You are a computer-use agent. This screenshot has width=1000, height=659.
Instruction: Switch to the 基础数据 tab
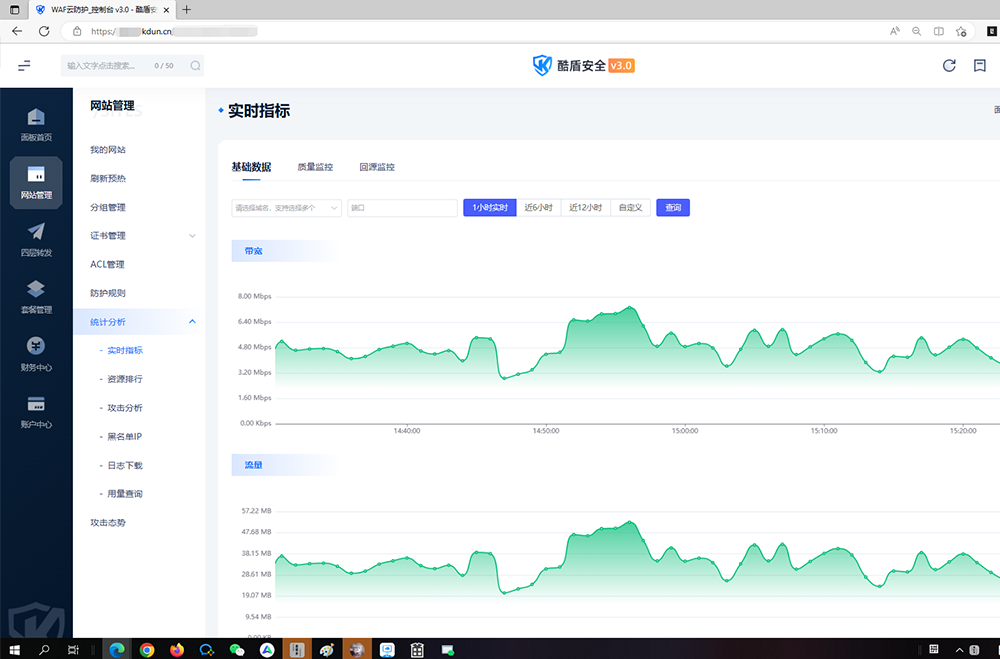click(251, 167)
